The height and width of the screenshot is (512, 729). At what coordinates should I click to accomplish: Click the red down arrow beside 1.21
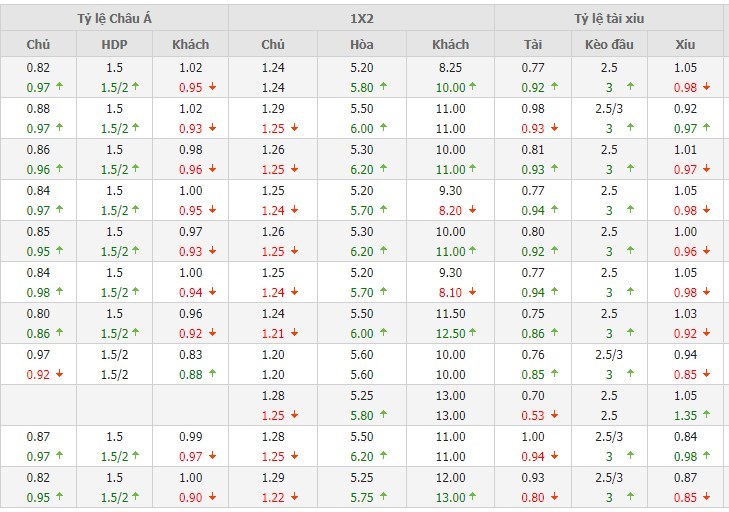point(295,333)
